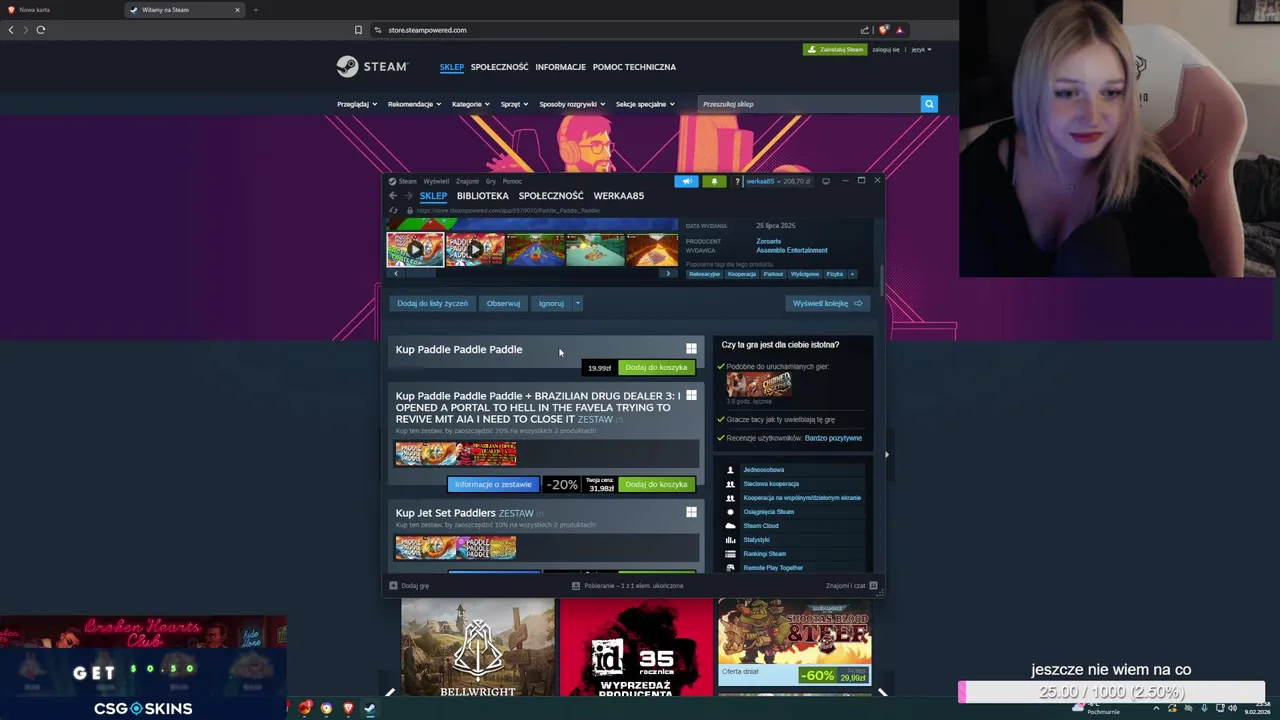
Task: Click the browser back arrow
Action: click(11, 30)
